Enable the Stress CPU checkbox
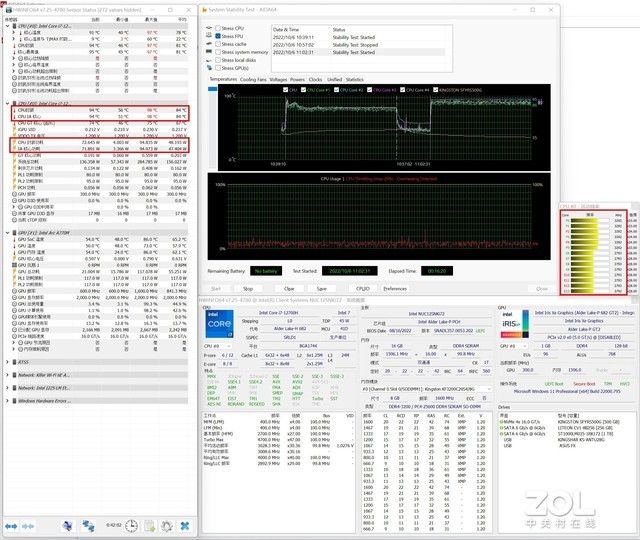Image resolution: width=640 pixels, height=540 pixels. pyautogui.click(x=219, y=26)
